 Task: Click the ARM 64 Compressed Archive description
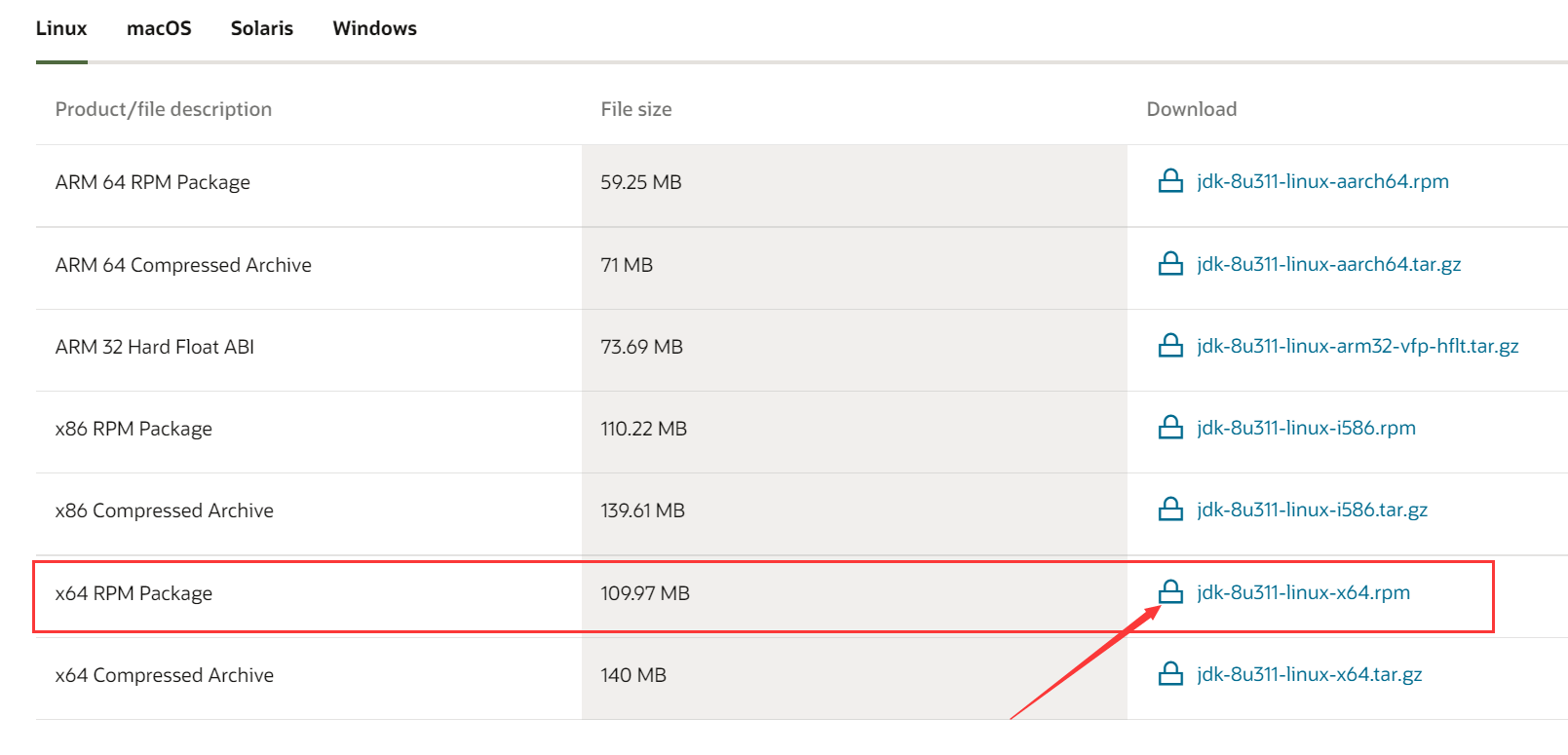(183, 265)
